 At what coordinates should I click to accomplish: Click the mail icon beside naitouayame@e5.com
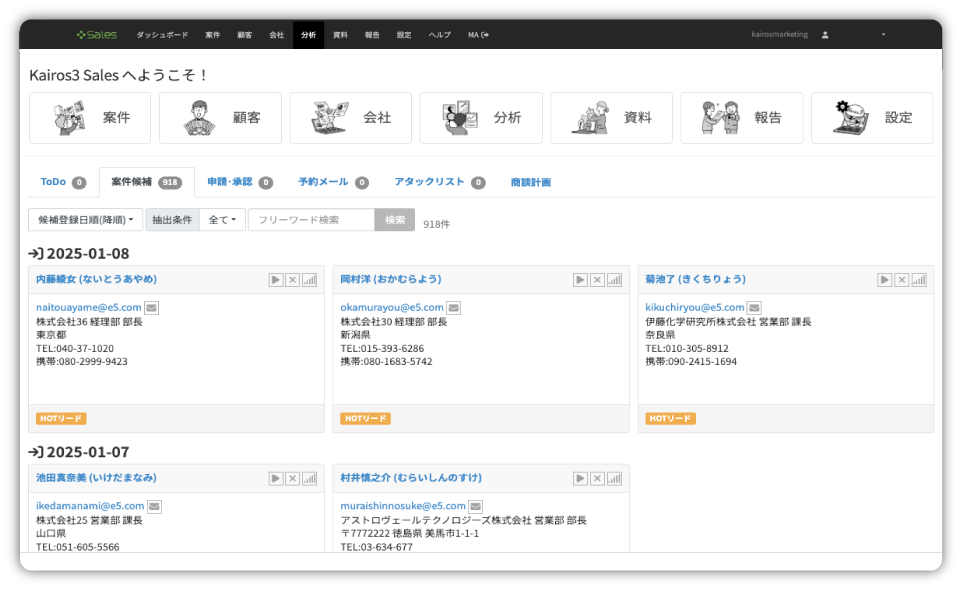151,308
